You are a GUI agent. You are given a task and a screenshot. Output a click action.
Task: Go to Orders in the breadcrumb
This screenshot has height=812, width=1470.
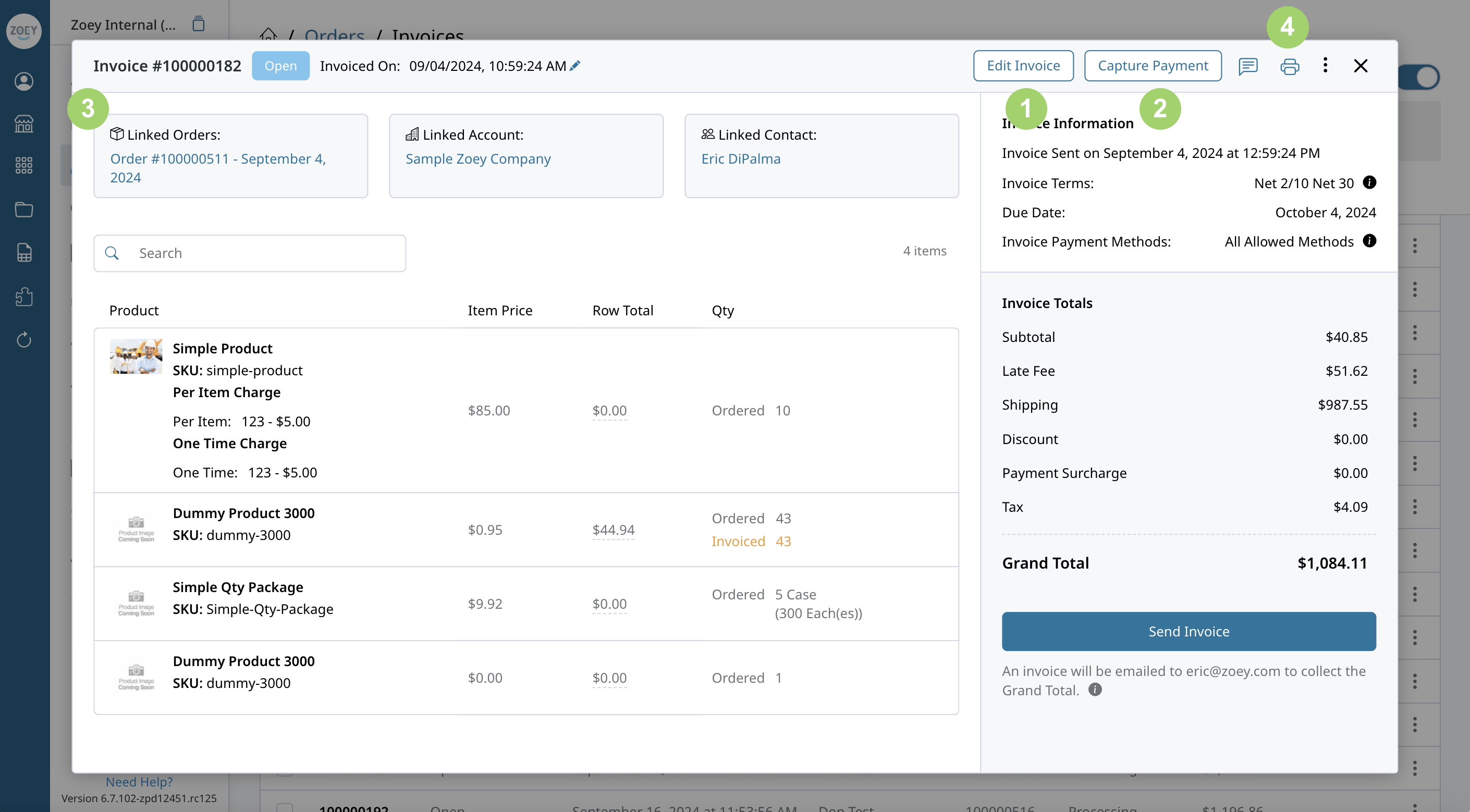tap(335, 35)
